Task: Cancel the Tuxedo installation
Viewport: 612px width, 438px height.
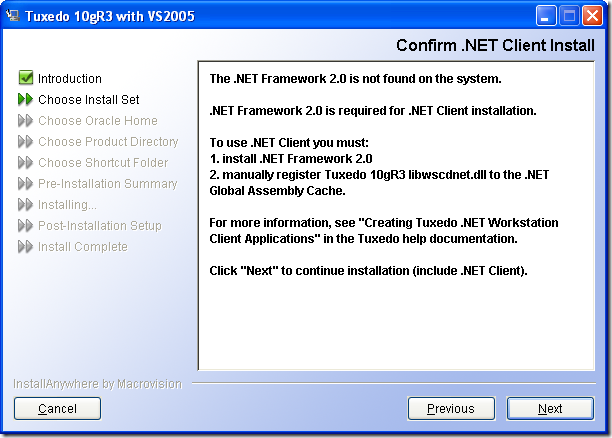Action: pyautogui.click(x=57, y=408)
